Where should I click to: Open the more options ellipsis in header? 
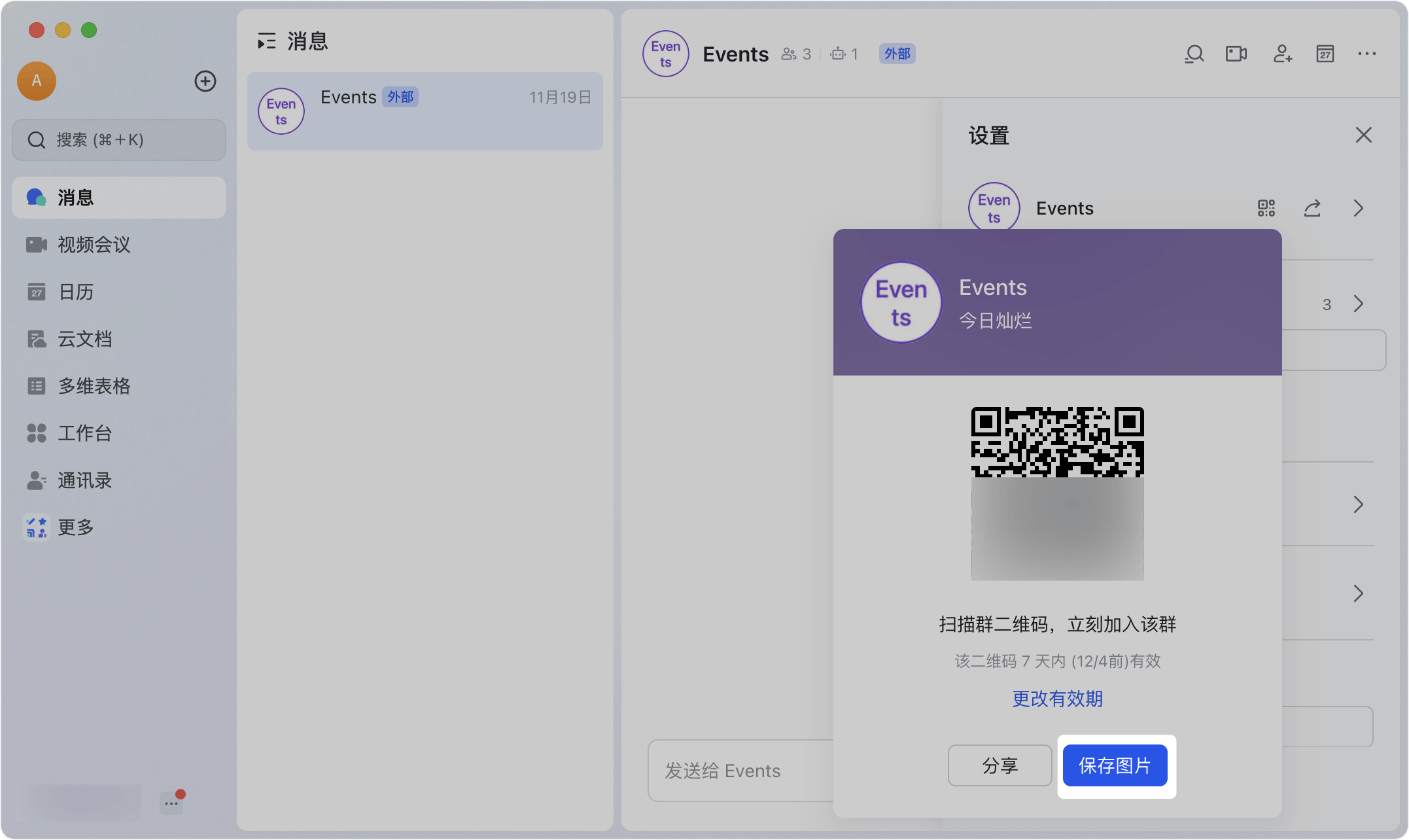pos(1367,54)
